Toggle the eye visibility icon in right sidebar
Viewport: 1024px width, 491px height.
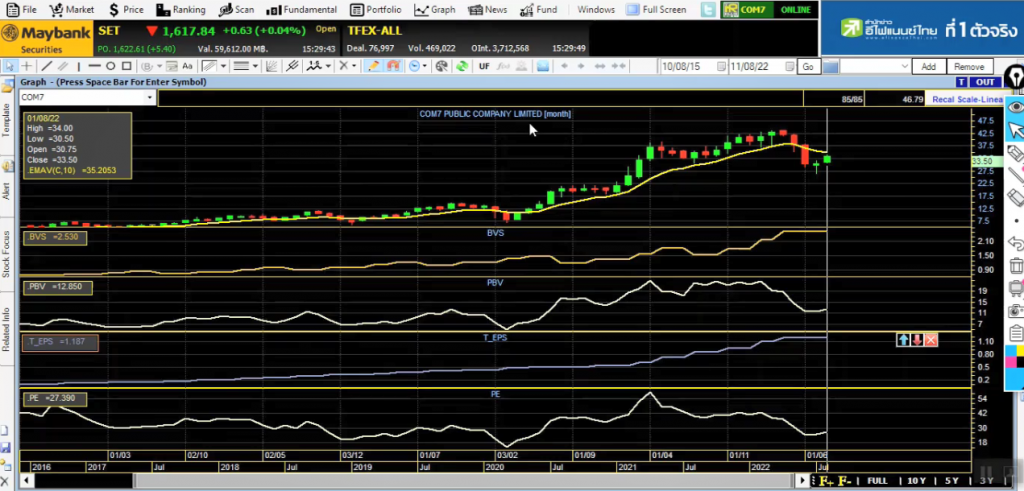tap(1016, 106)
